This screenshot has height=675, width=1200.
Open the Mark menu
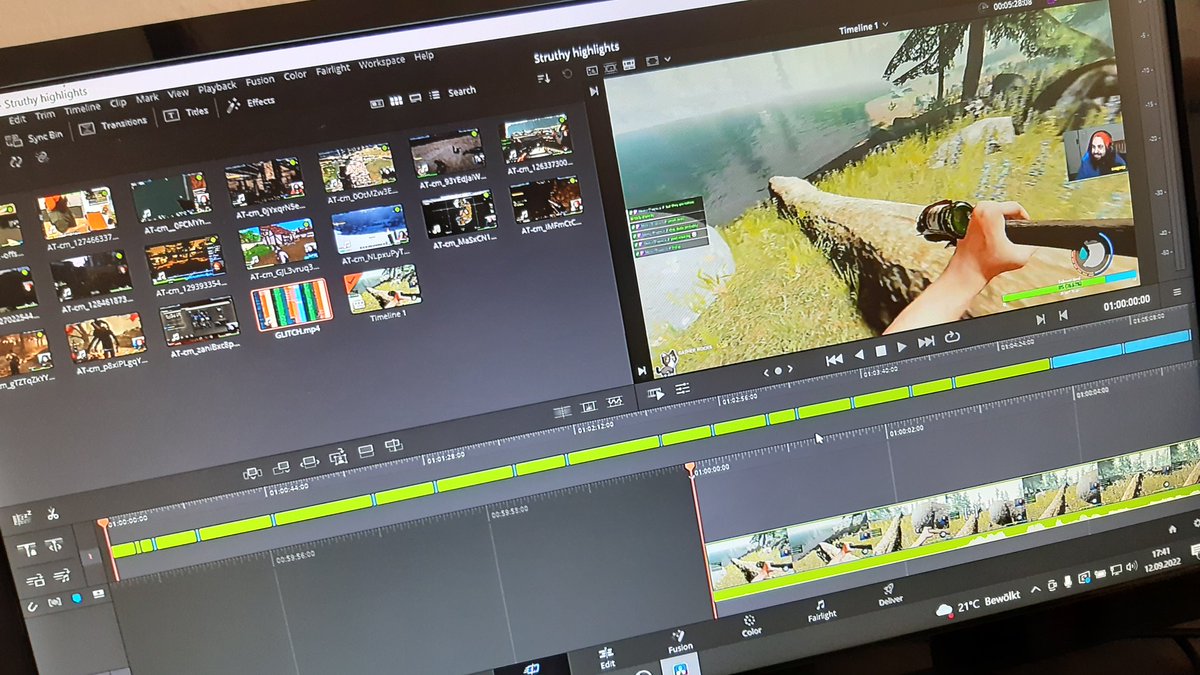147,98
